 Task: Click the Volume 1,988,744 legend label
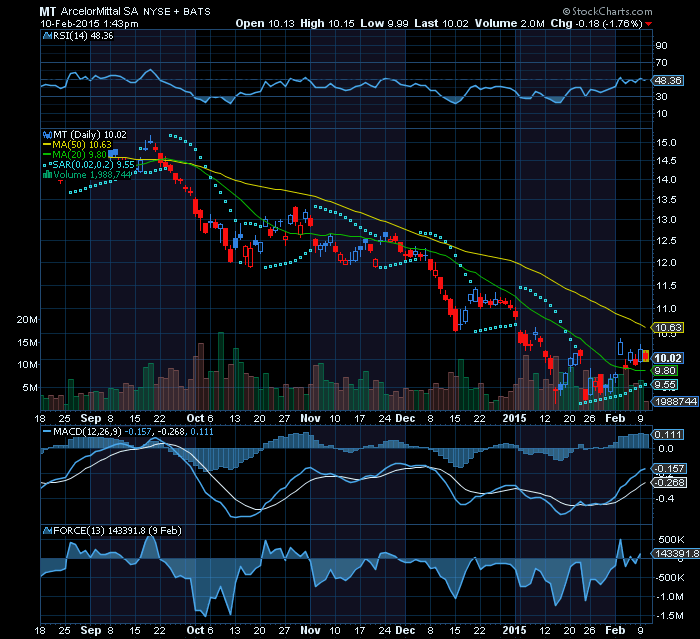point(92,175)
